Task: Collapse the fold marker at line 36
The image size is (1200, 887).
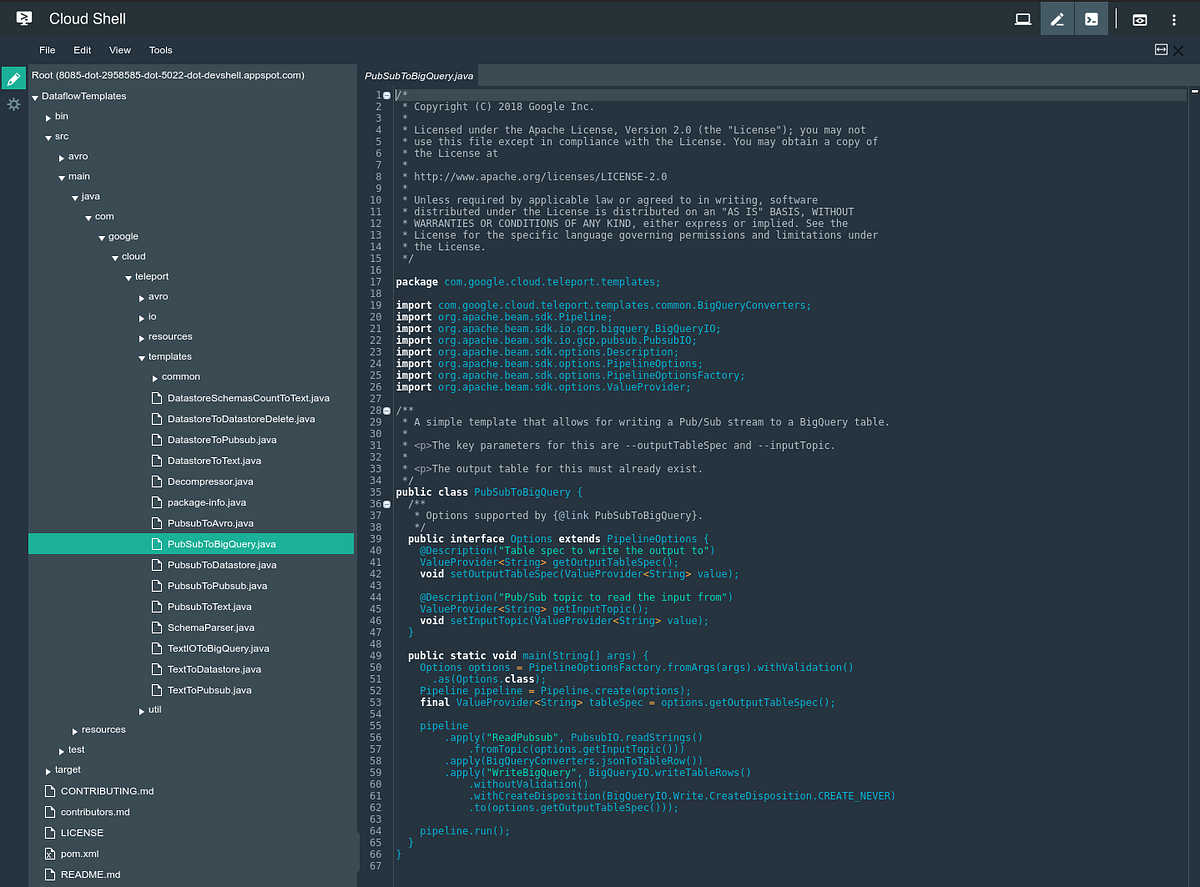Action: tap(387, 504)
